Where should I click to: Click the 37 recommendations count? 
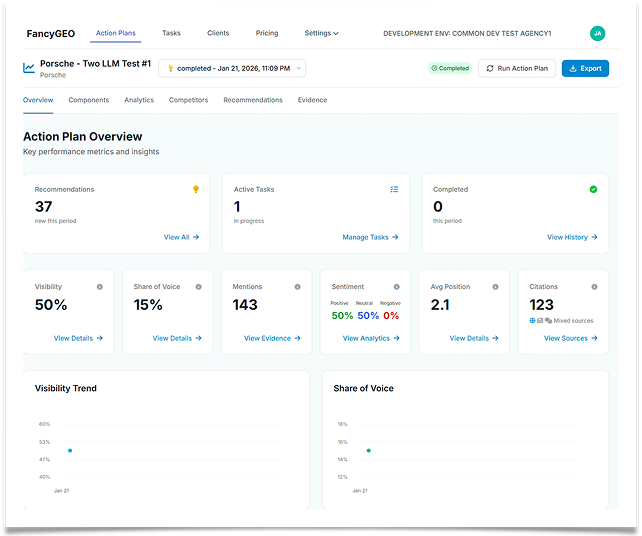(x=43, y=206)
